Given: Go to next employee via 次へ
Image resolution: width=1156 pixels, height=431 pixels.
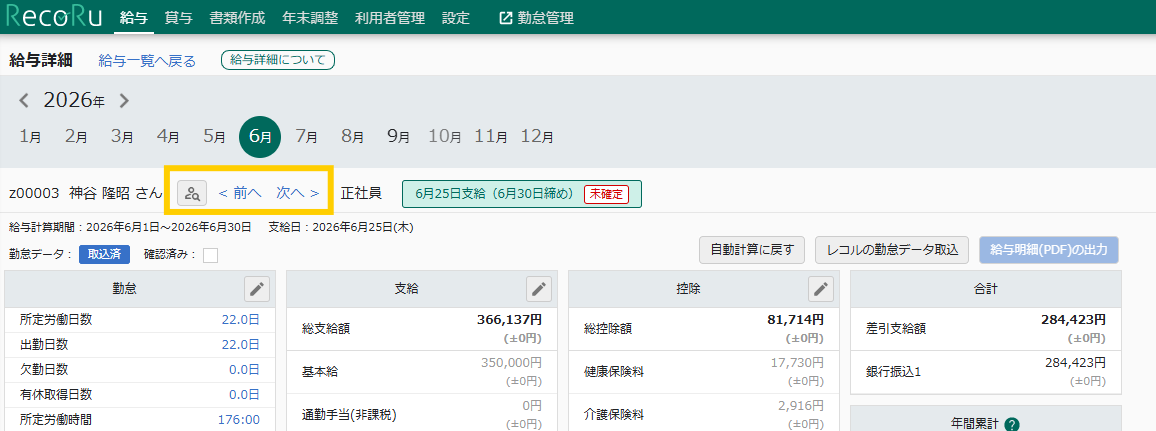Looking at the screenshot, I should tap(298, 193).
